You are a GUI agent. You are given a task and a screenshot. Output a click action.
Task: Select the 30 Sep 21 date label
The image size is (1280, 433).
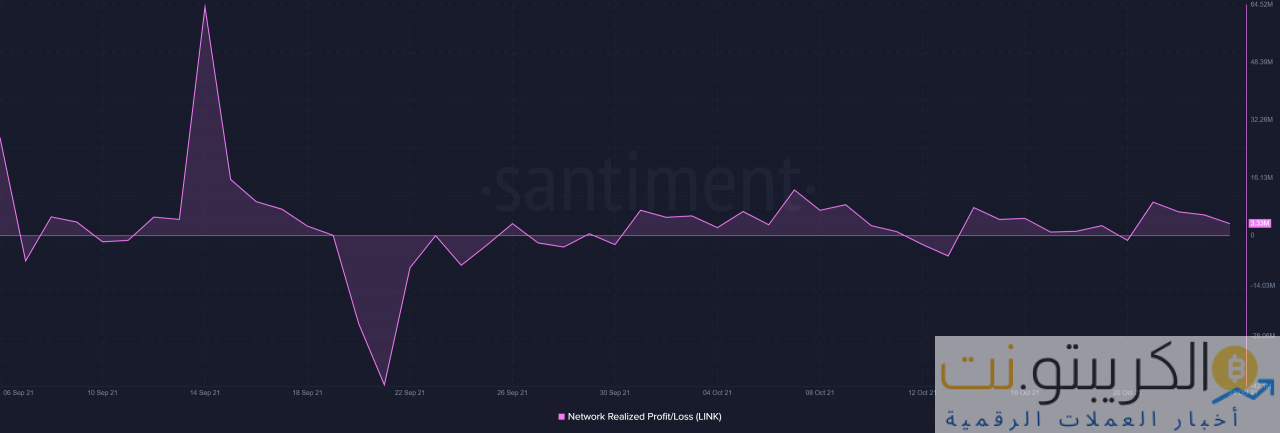(x=614, y=393)
